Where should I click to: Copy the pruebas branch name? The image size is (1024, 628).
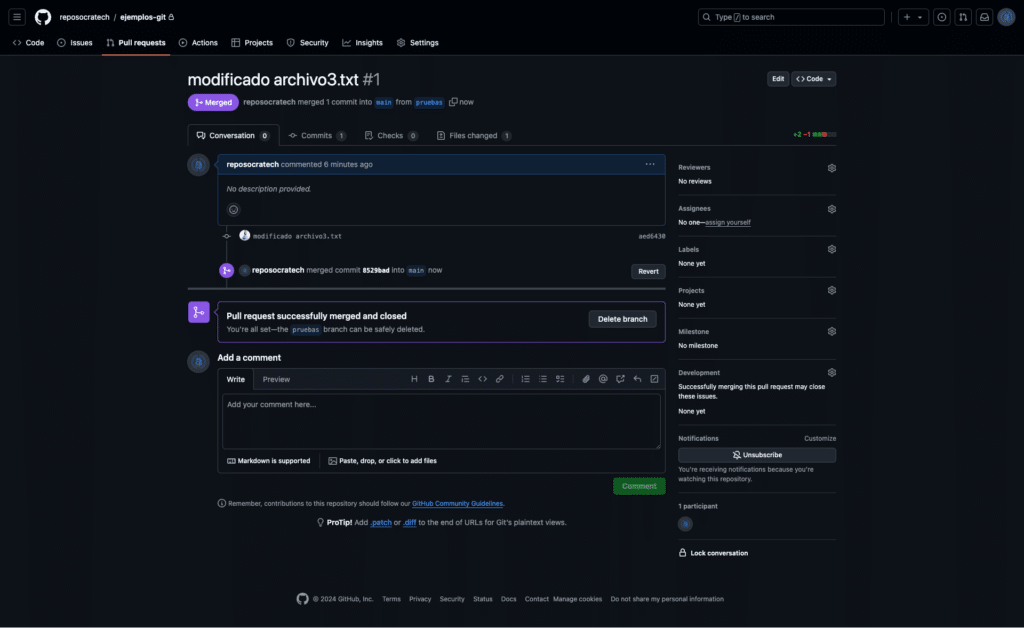click(x=453, y=102)
